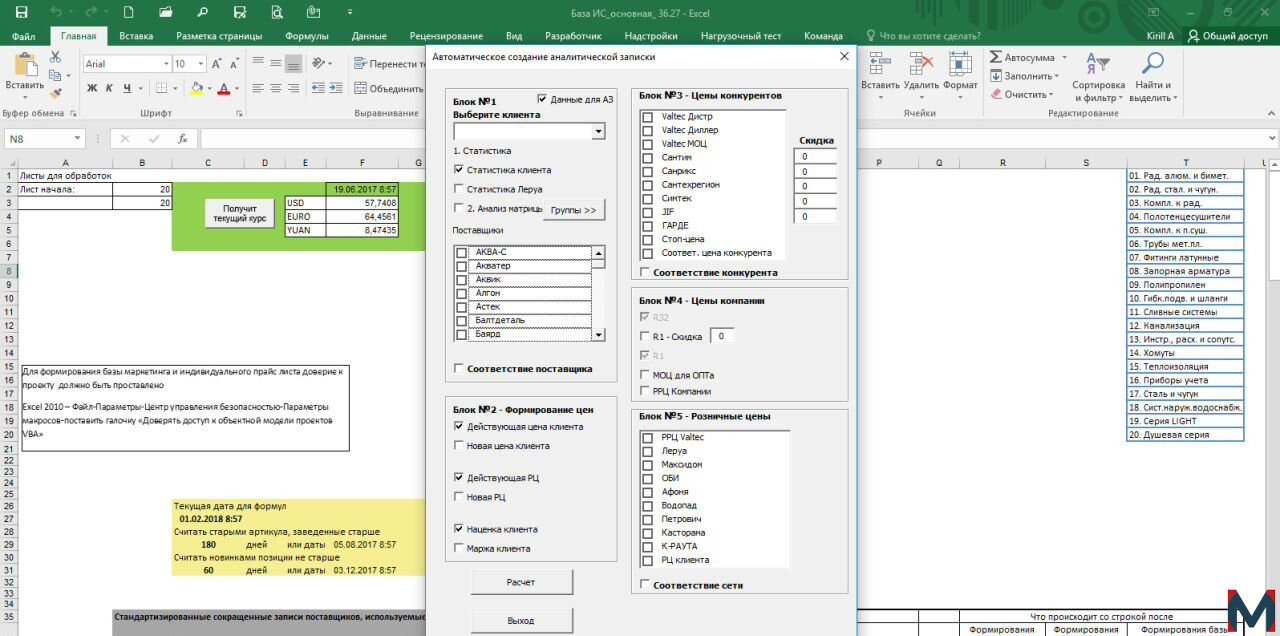Switch to the Формулы tab
1280x636 pixels.
307,36
